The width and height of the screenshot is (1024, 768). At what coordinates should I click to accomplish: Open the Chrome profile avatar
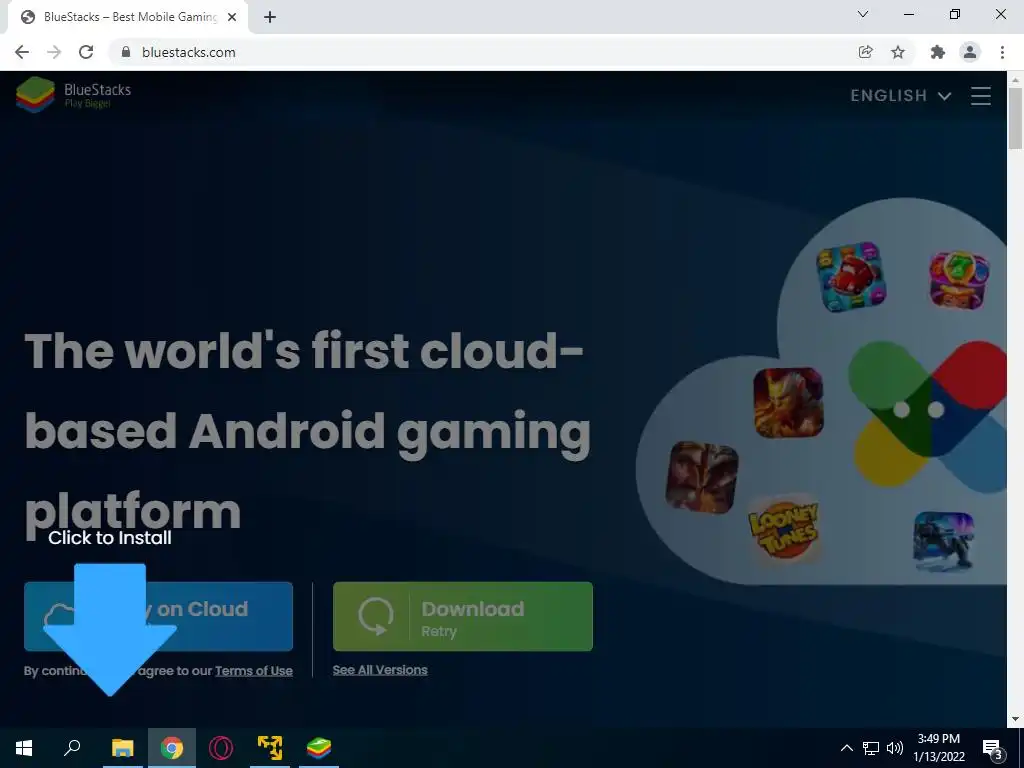click(x=970, y=52)
